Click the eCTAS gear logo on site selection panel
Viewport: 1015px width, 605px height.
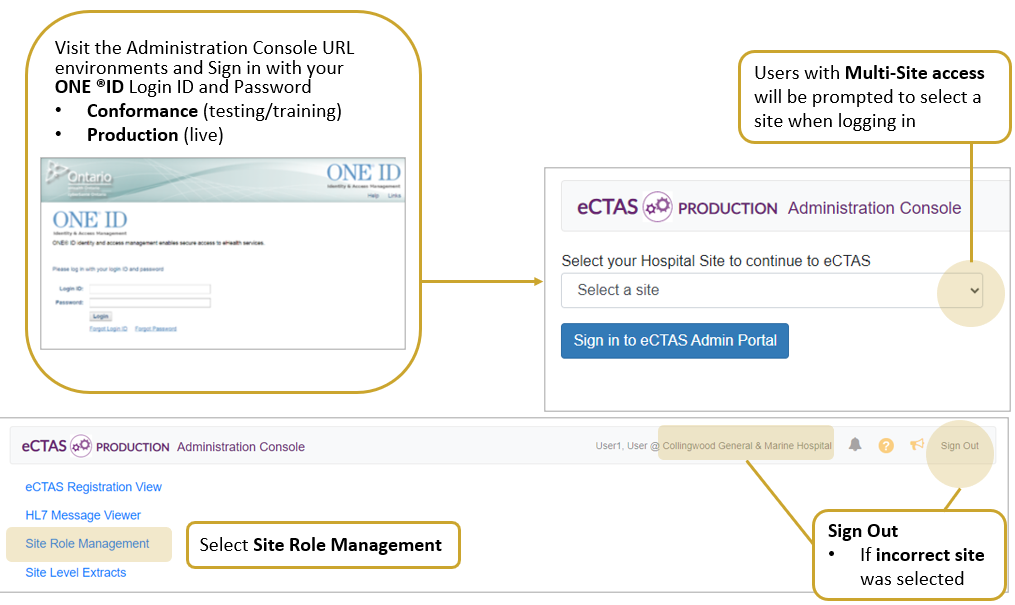(x=657, y=207)
